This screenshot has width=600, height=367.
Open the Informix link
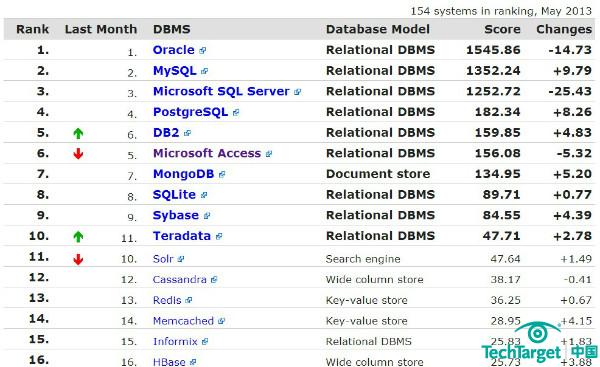pyautogui.click(x=175, y=342)
